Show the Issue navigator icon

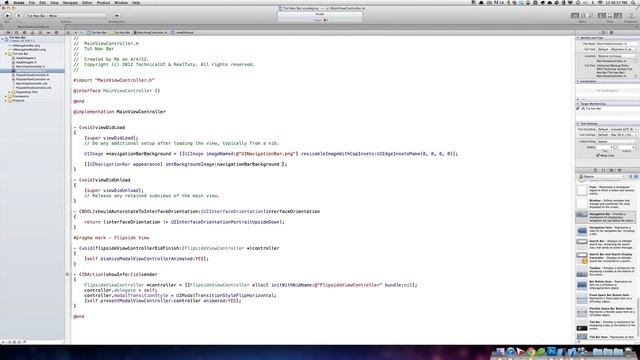tap(33, 33)
